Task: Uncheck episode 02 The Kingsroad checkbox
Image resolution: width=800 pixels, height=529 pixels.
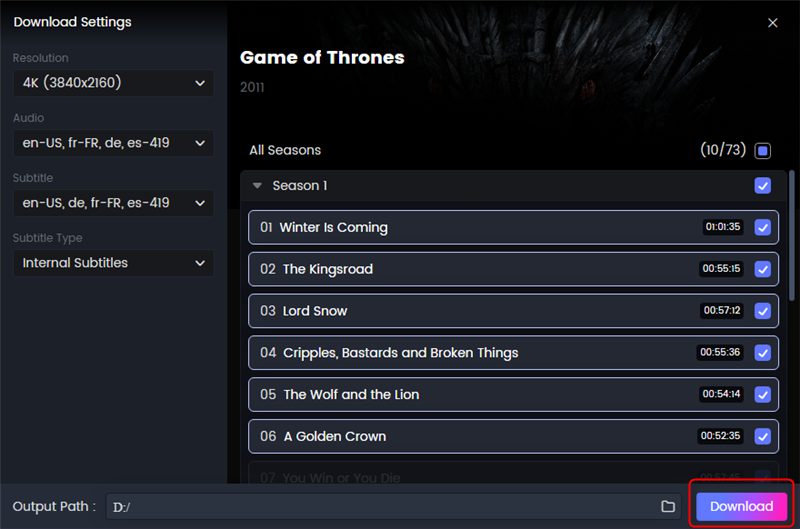Action: tap(763, 269)
